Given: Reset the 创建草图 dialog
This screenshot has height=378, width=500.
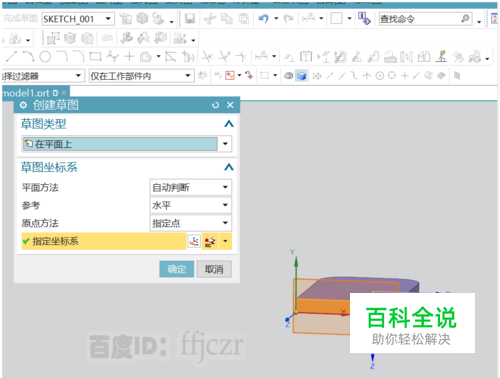Looking at the screenshot, I should [x=215, y=105].
